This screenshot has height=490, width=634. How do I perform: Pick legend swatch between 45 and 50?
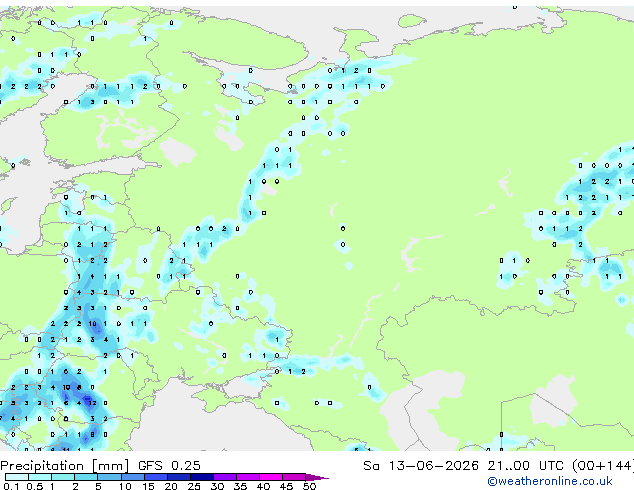(294, 477)
